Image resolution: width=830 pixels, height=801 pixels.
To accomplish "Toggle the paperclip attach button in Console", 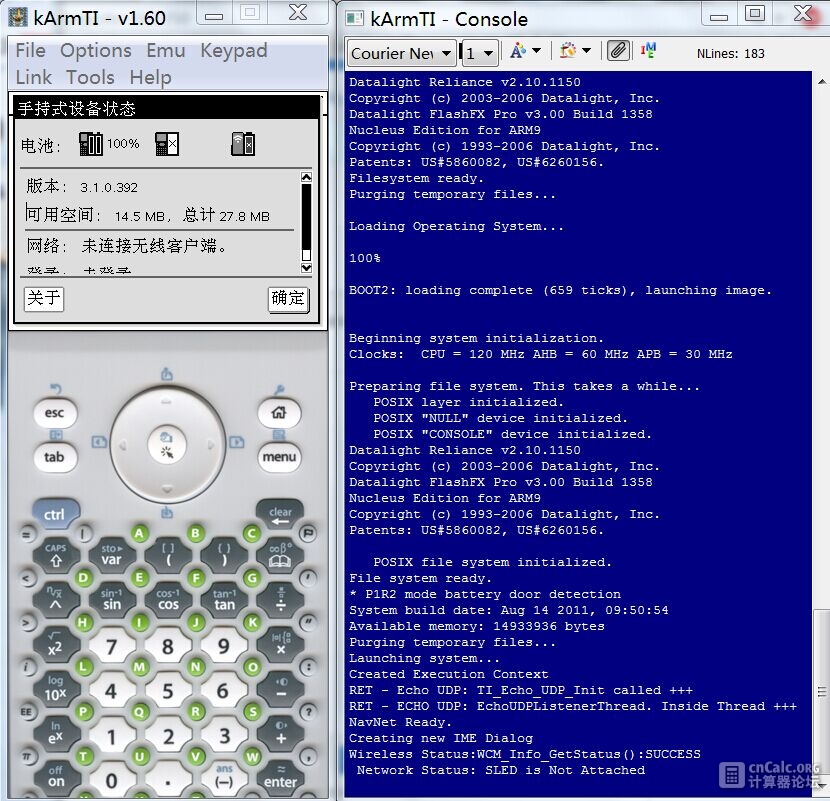I will click(x=618, y=51).
